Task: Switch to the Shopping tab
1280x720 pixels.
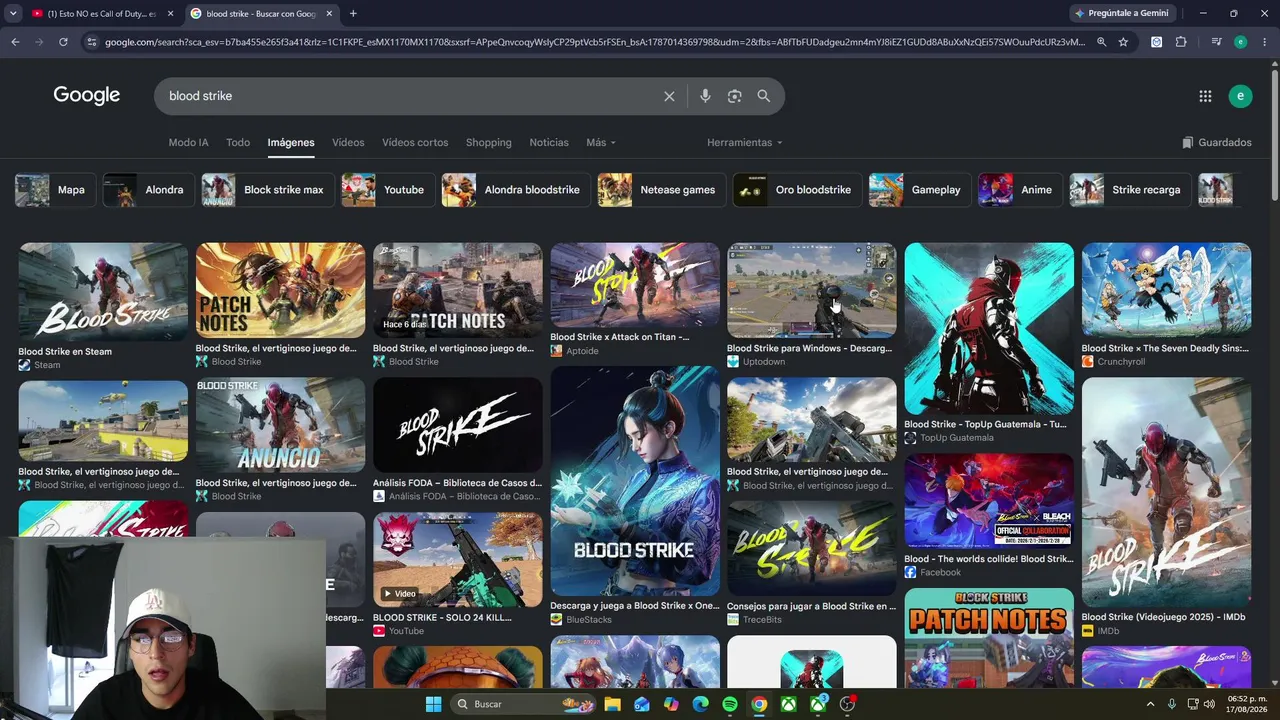Action: pyautogui.click(x=489, y=142)
